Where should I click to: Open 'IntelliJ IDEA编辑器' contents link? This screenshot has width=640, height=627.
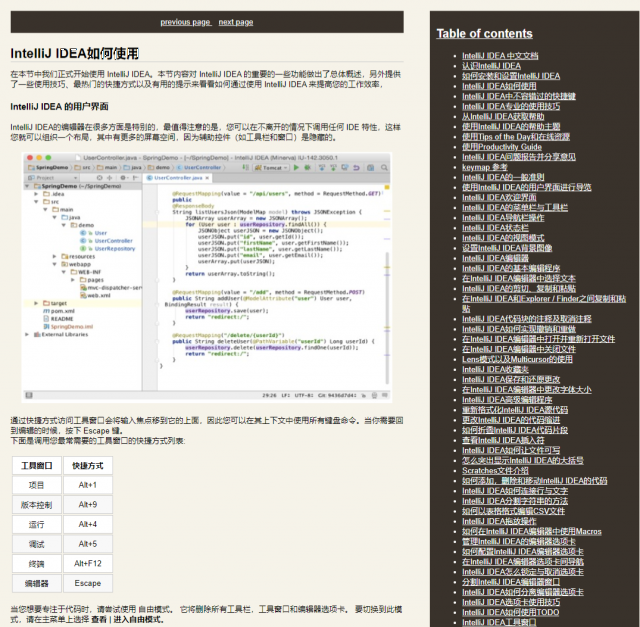click(495, 258)
